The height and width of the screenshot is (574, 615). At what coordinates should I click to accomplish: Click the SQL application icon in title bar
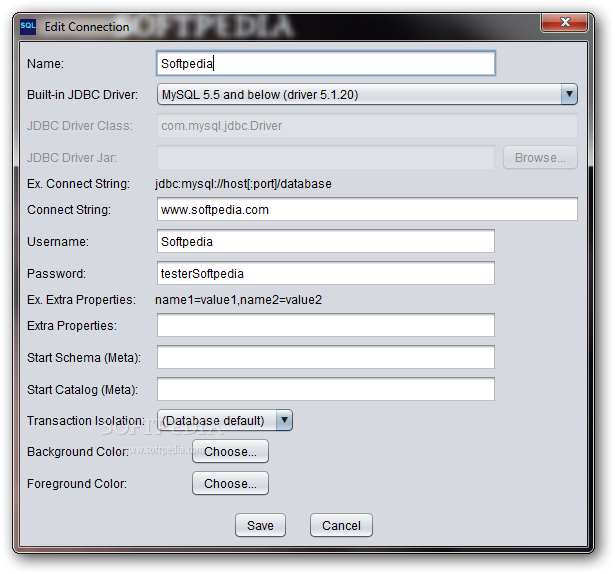pos(28,27)
